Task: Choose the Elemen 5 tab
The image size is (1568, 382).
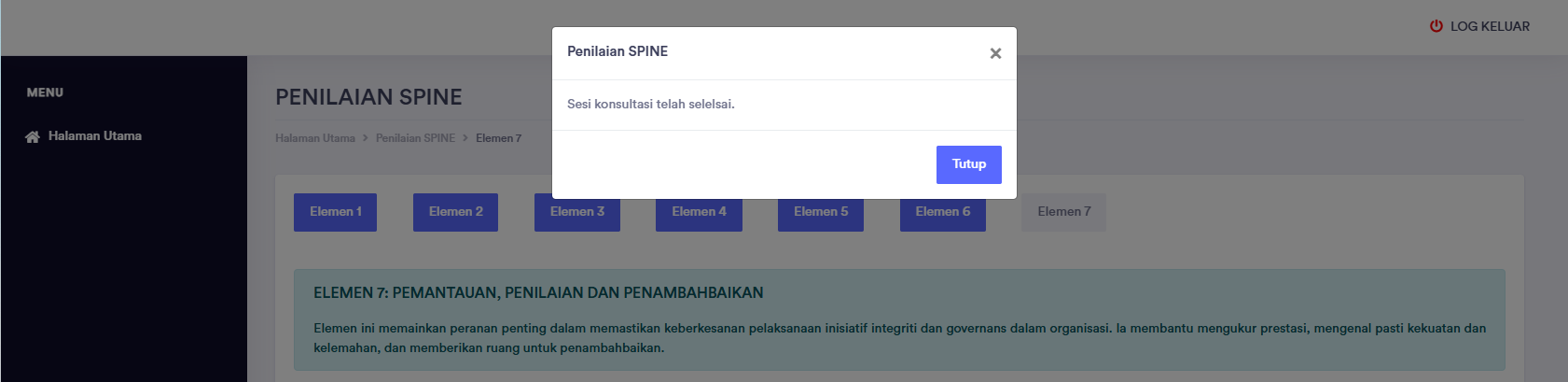Action: coord(821,213)
